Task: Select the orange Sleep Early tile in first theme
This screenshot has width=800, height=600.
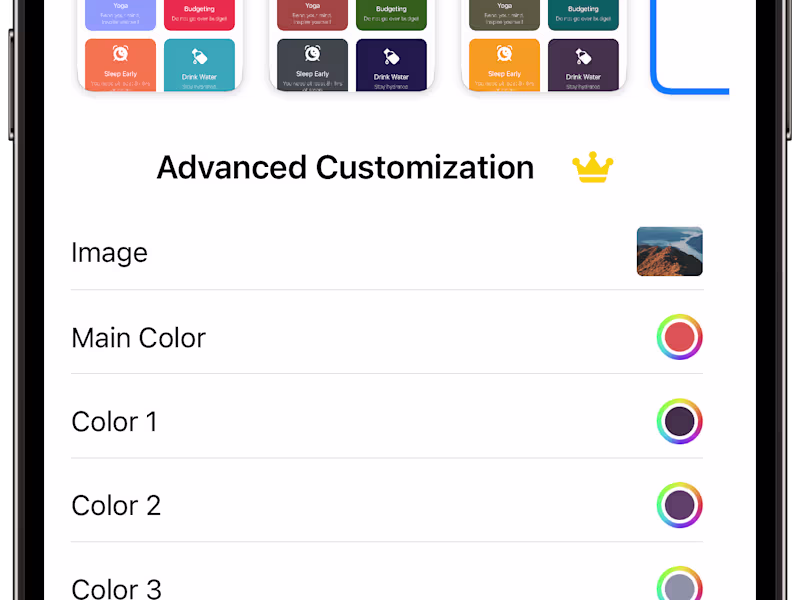Action: coord(120,65)
